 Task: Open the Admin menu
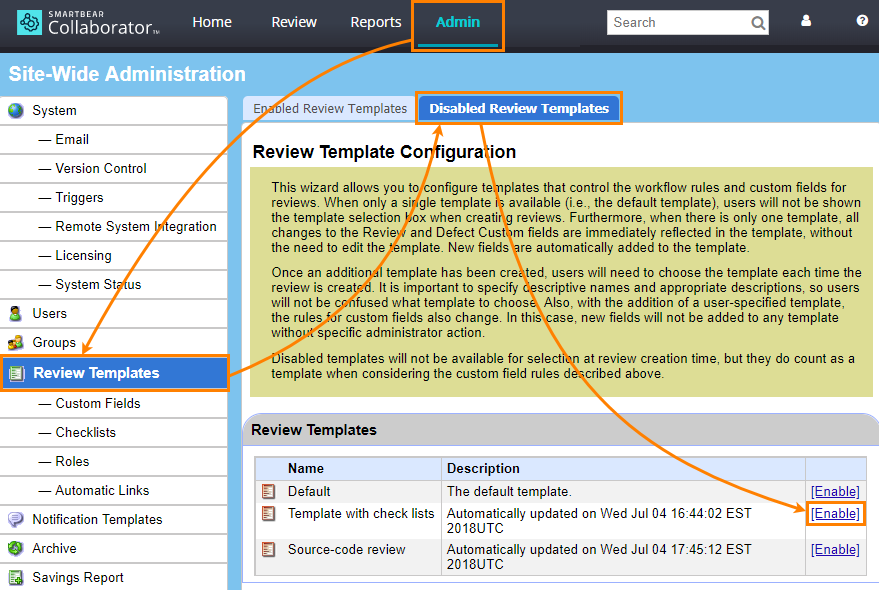click(x=457, y=22)
